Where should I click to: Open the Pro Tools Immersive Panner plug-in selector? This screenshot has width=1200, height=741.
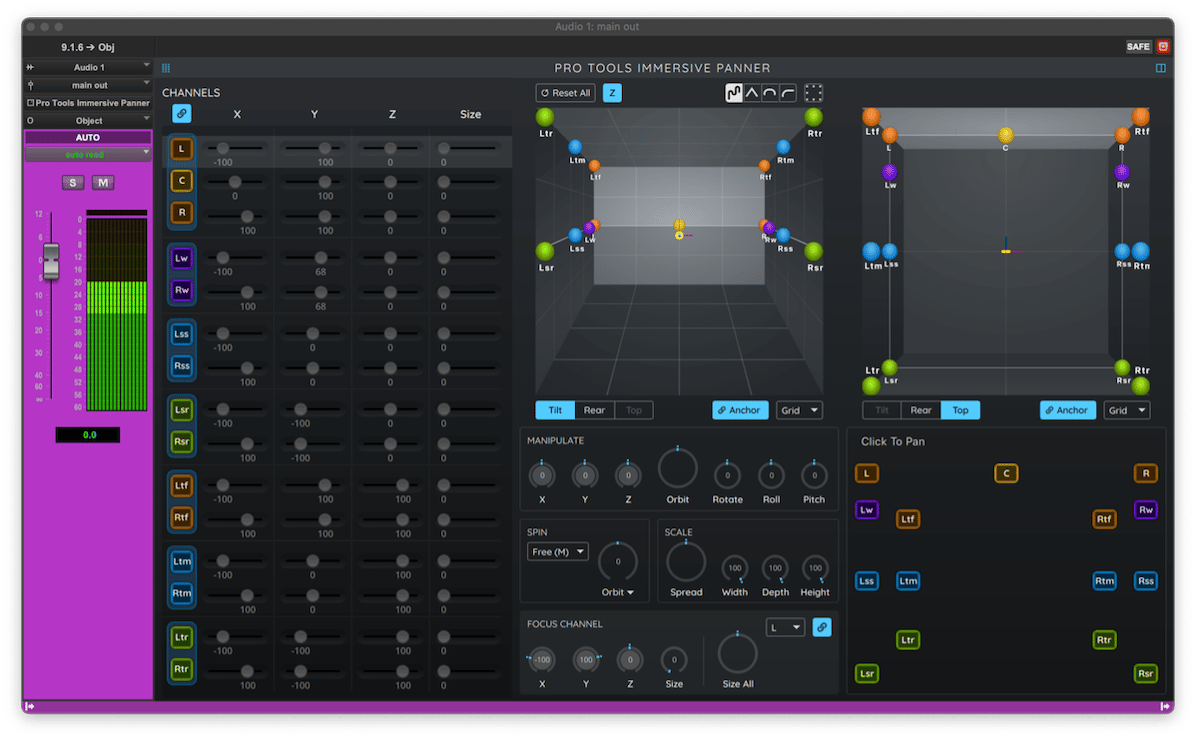click(x=88, y=103)
